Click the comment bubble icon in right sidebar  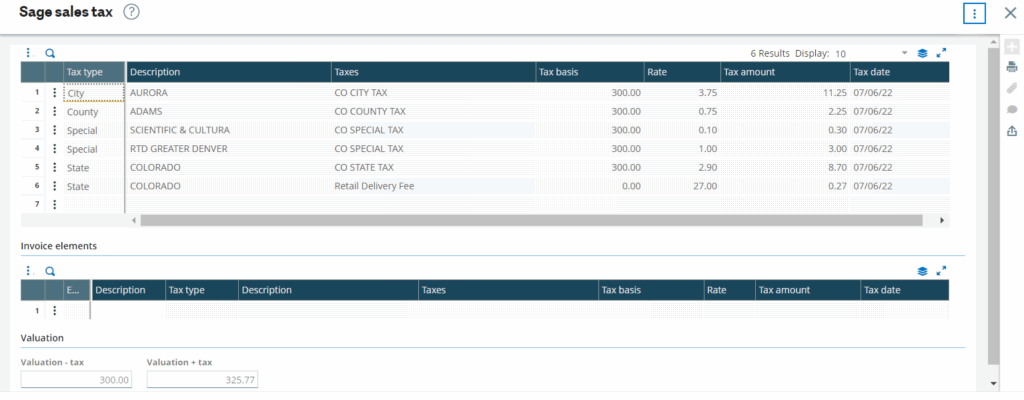[1012, 110]
